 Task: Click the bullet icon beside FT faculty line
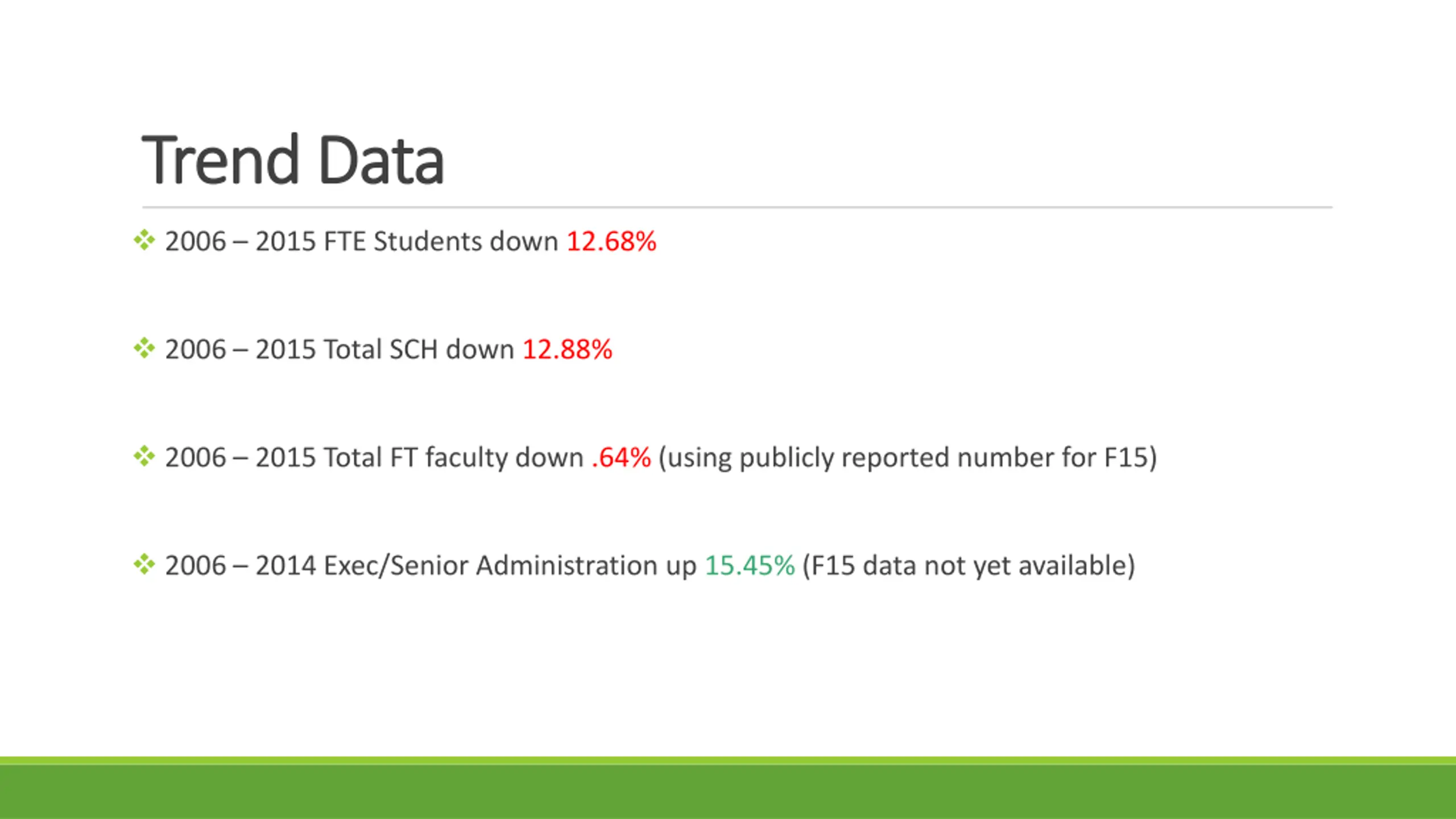[144, 456]
